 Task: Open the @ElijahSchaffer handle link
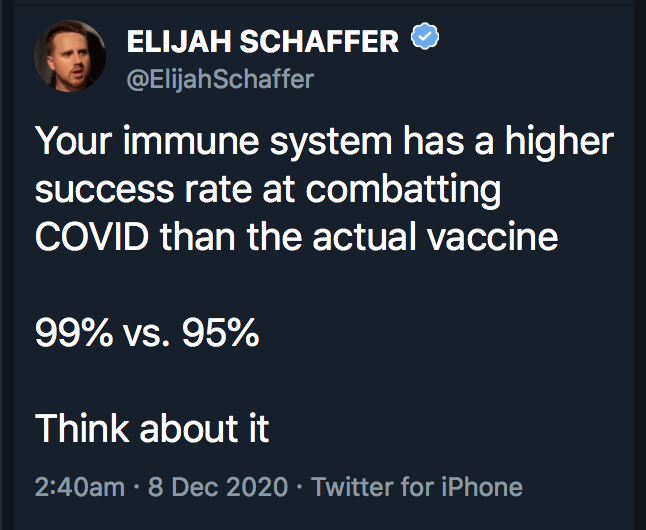[220, 80]
